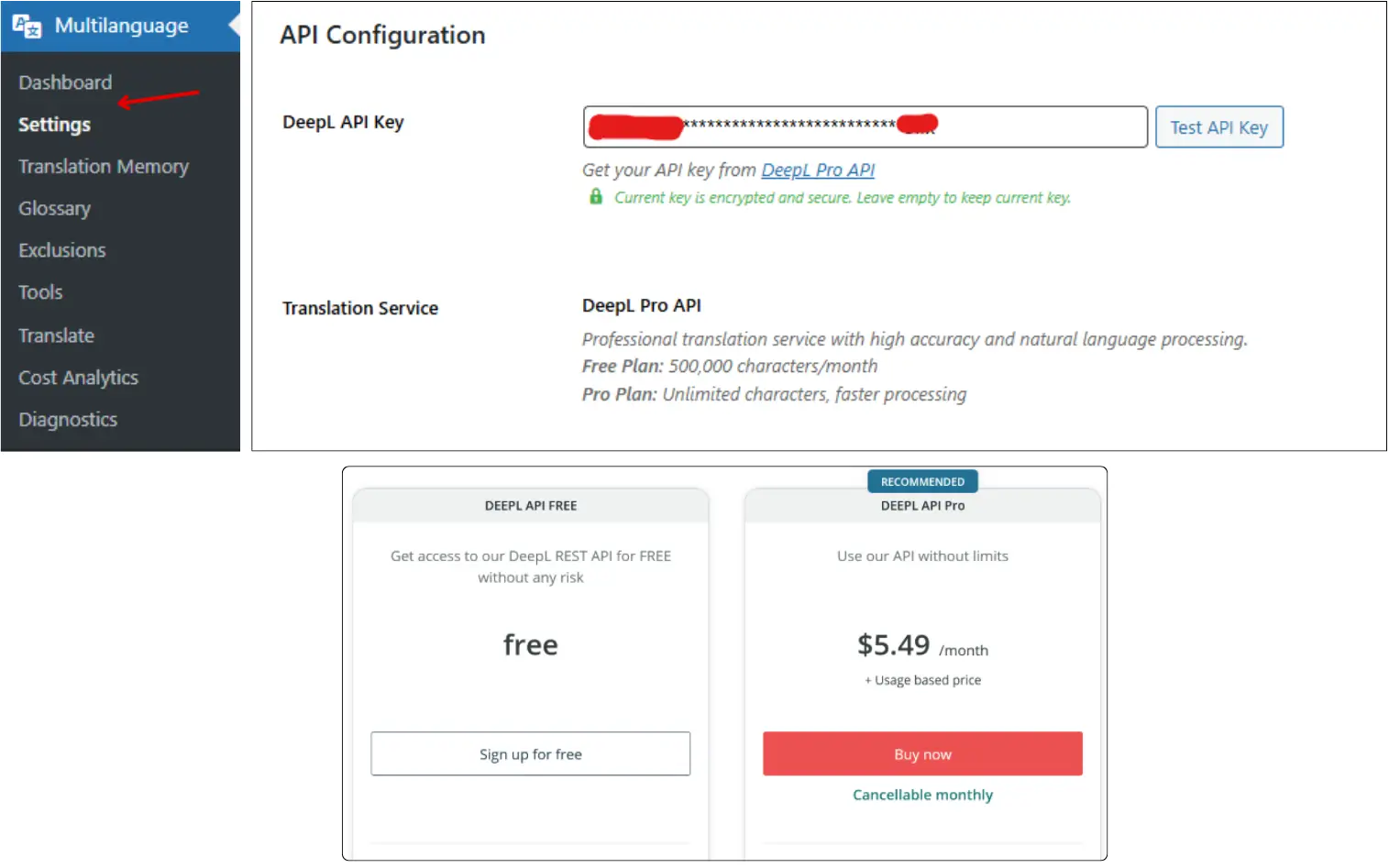Open the Exclusions section

point(61,249)
